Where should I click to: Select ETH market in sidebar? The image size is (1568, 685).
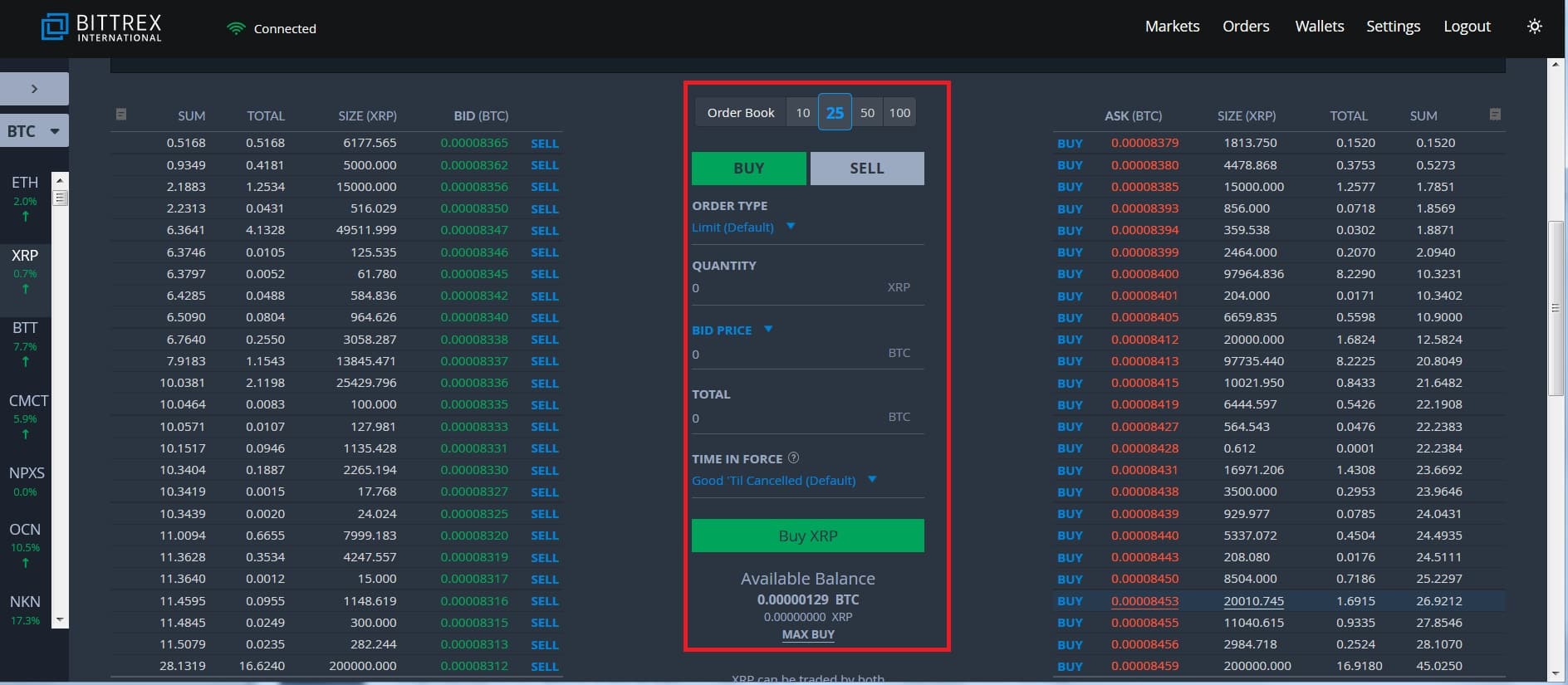(x=25, y=198)
